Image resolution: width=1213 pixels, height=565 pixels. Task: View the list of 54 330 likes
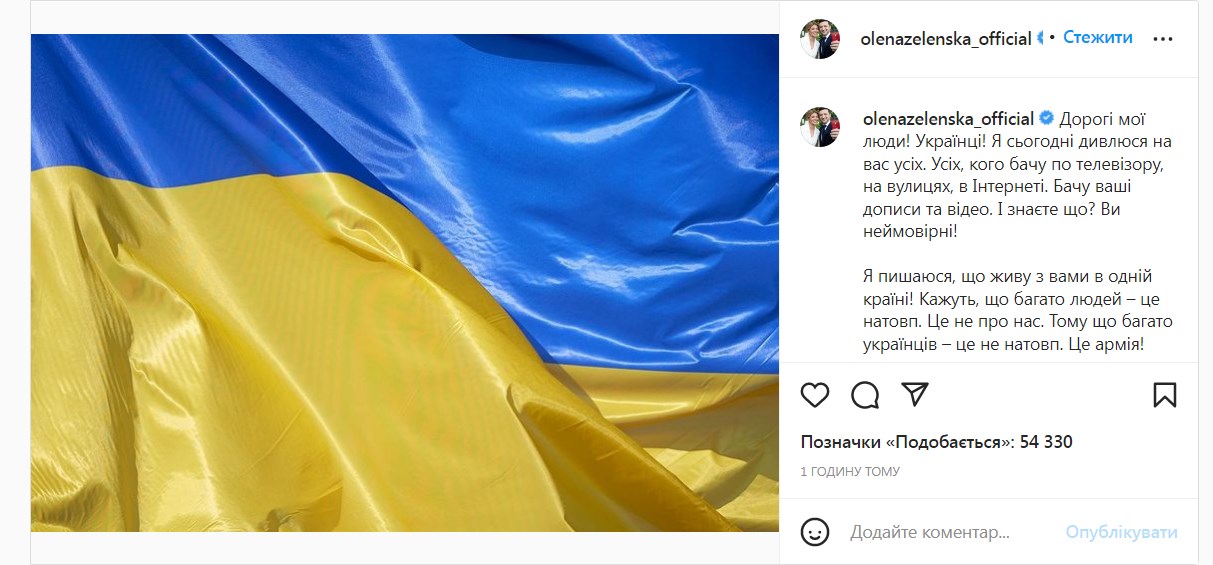[x=937, y=442]
